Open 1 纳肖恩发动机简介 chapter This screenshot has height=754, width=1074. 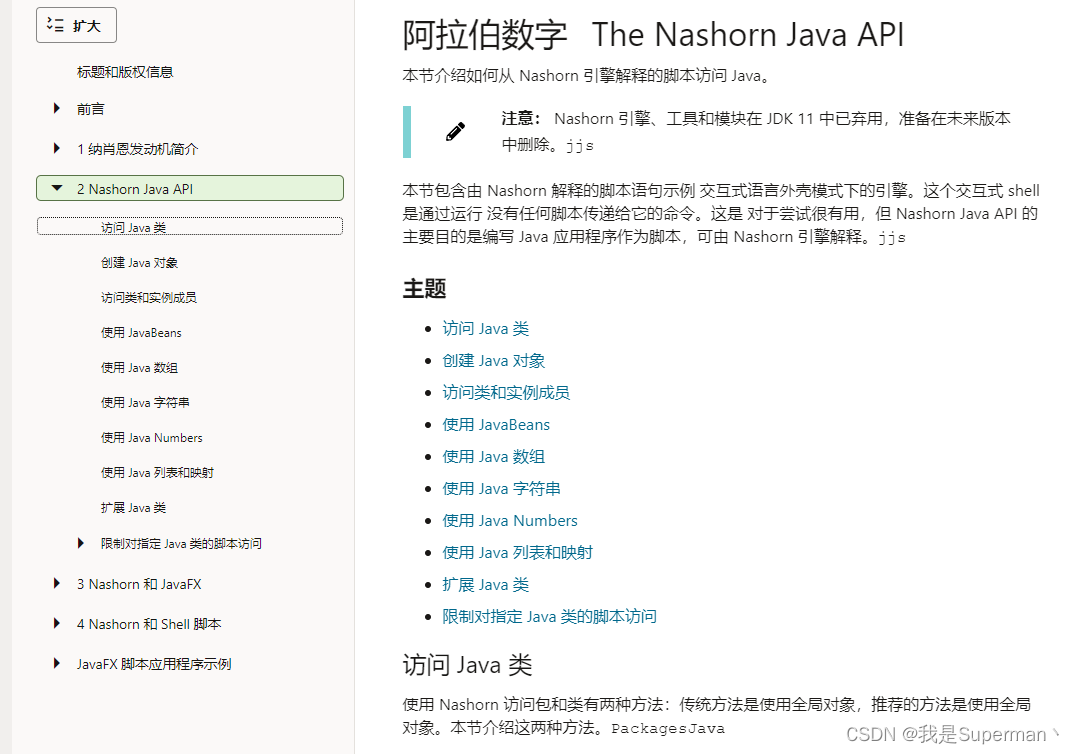pyautogui.click(x=138, y=149)
